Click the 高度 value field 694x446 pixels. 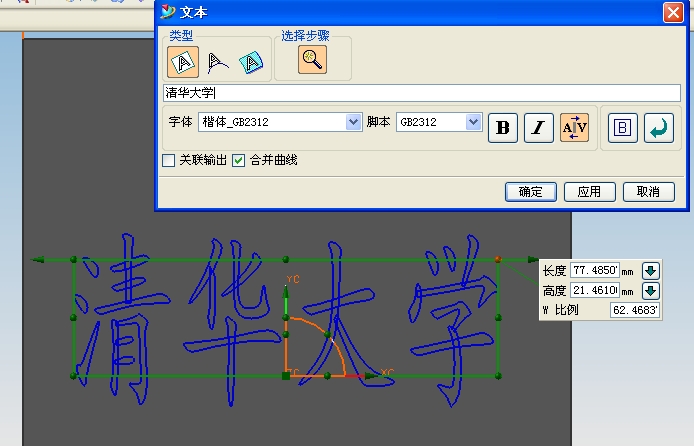click(595, 290)
